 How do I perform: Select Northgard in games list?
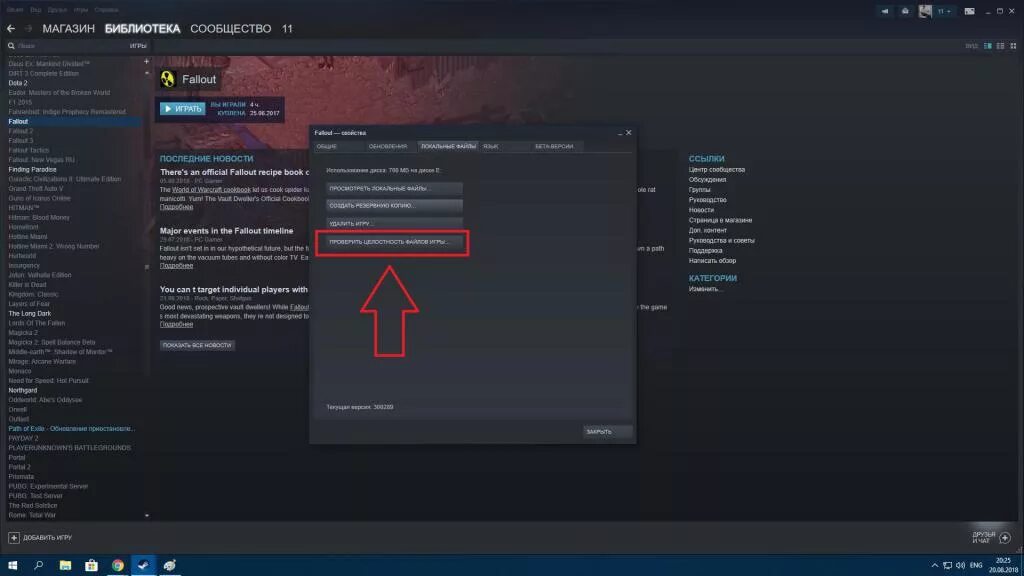tap(22, 390)
